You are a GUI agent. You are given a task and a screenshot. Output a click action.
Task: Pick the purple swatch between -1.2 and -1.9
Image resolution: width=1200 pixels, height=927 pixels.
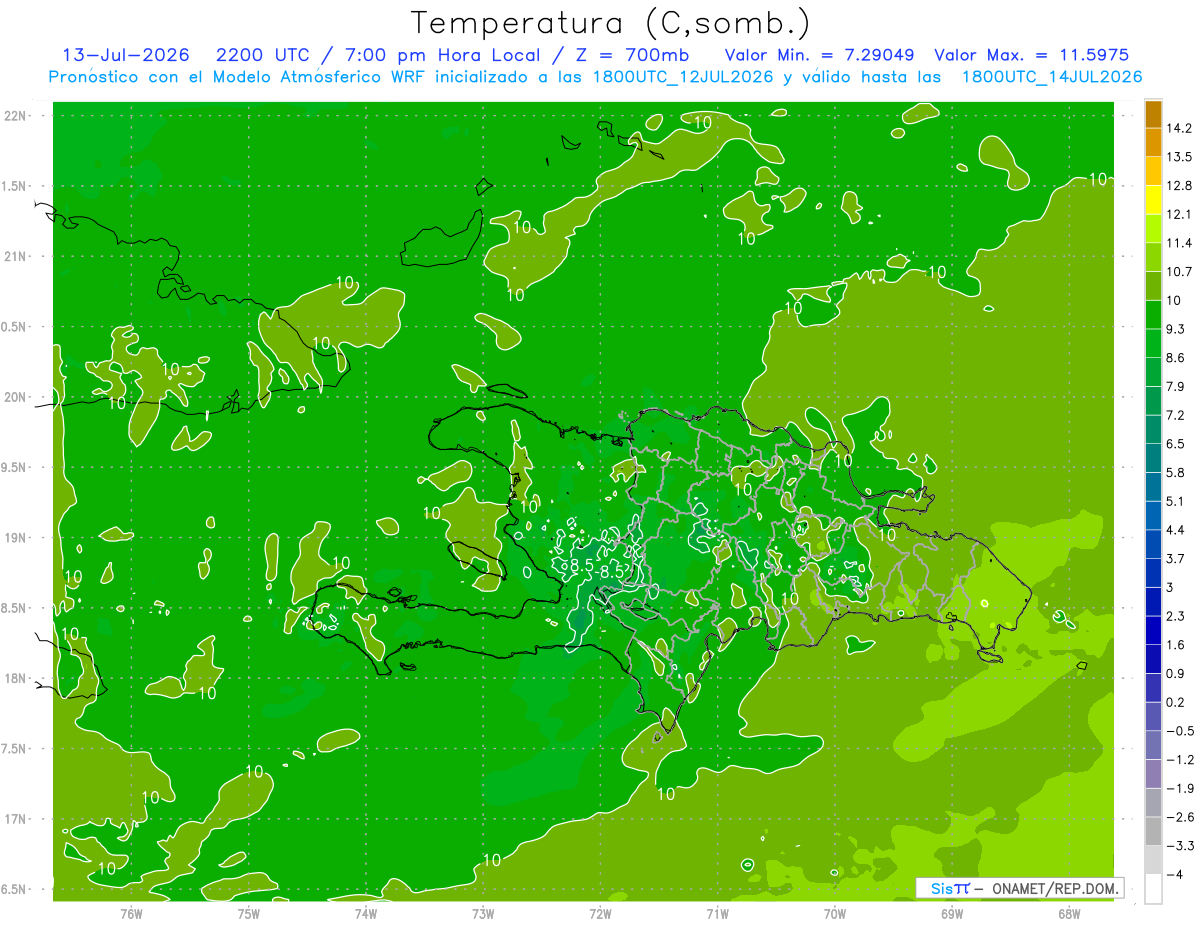coord(1153,774)
